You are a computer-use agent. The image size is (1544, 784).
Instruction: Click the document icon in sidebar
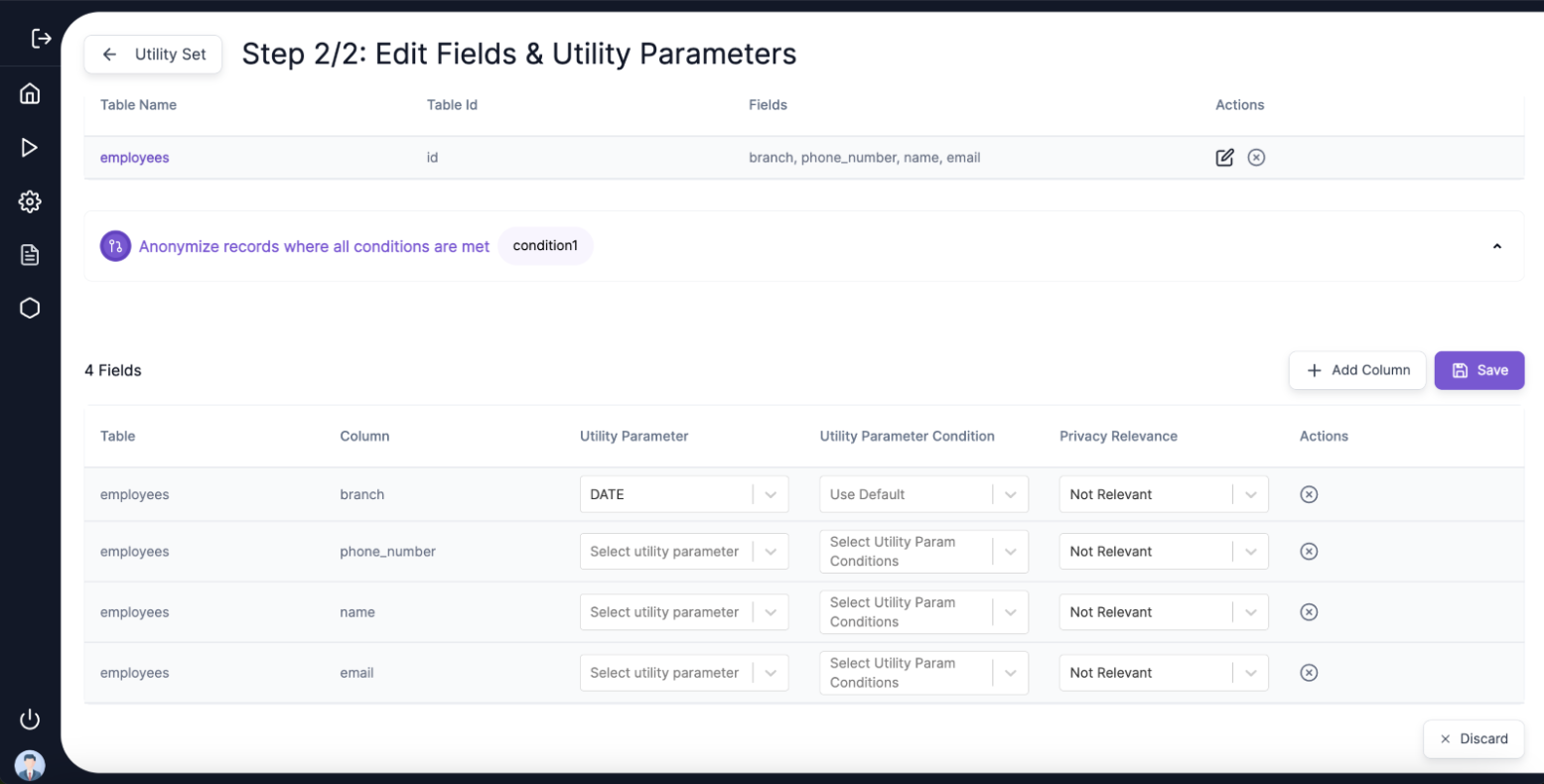30,255
